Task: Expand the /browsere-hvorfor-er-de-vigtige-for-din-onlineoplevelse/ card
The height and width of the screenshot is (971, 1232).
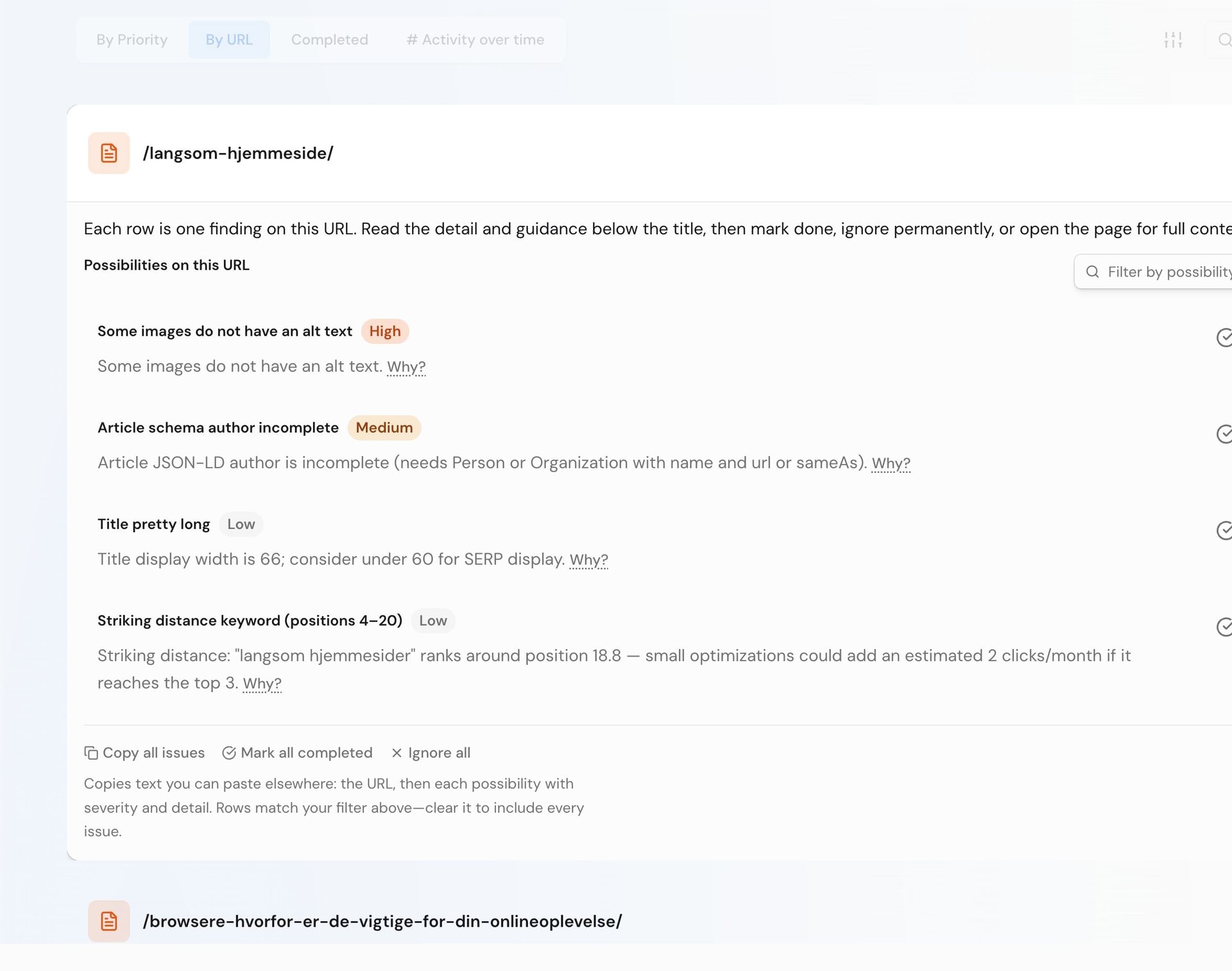Action: [382, 922]
